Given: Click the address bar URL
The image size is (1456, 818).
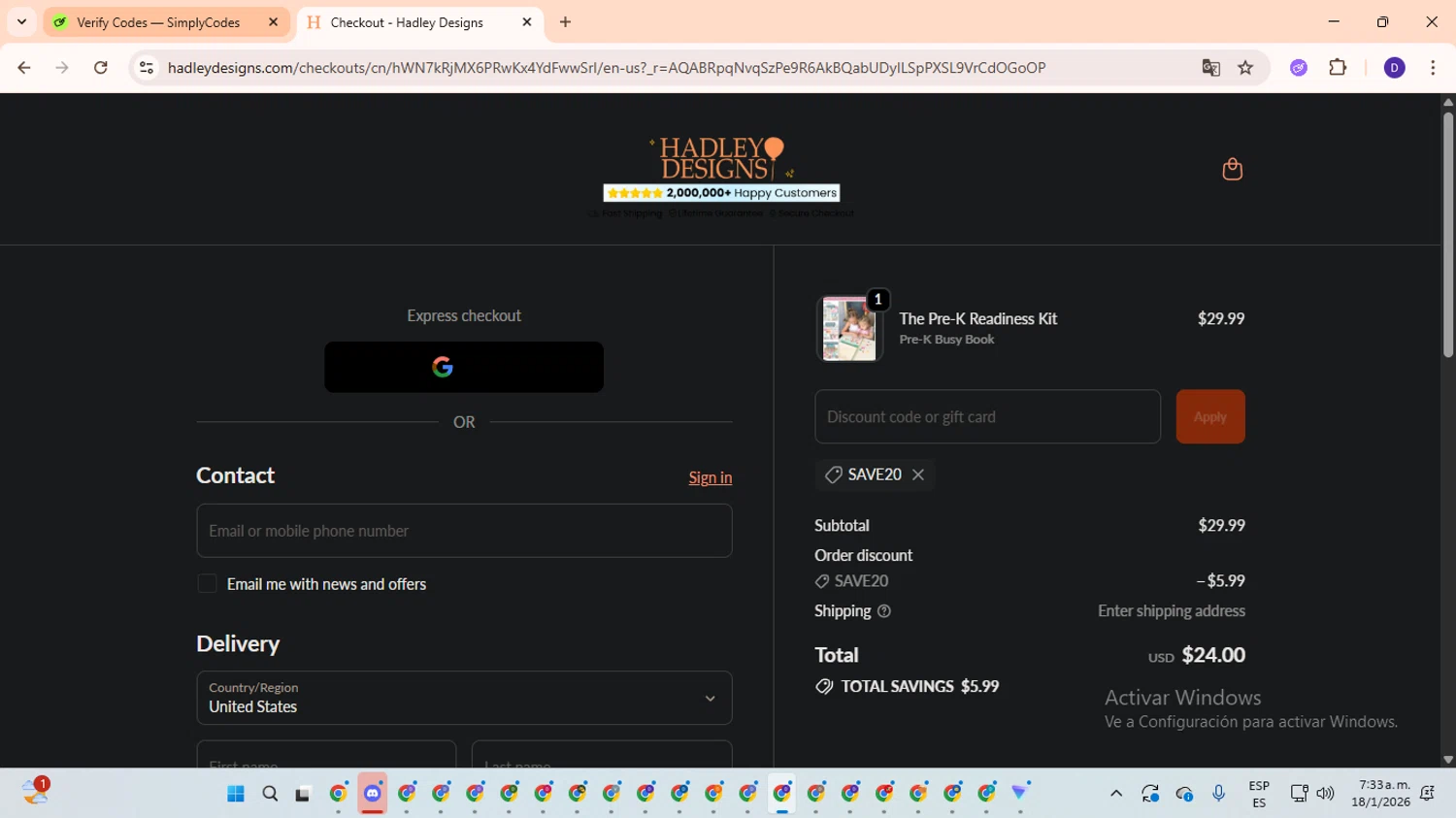Looking at the screenshot, I should (607, 68).
